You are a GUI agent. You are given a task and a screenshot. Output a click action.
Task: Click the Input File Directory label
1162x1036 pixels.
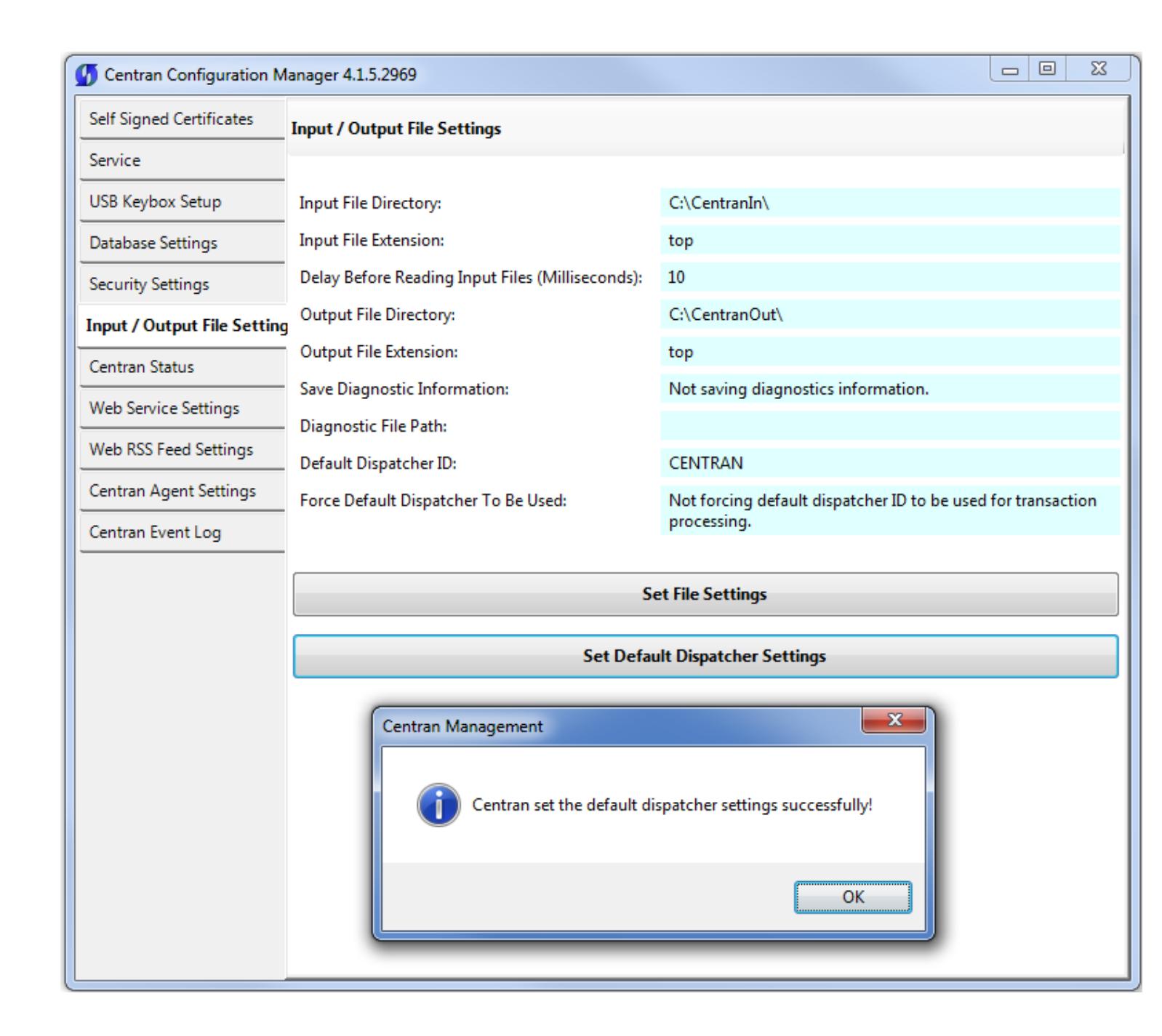[370, 204]
